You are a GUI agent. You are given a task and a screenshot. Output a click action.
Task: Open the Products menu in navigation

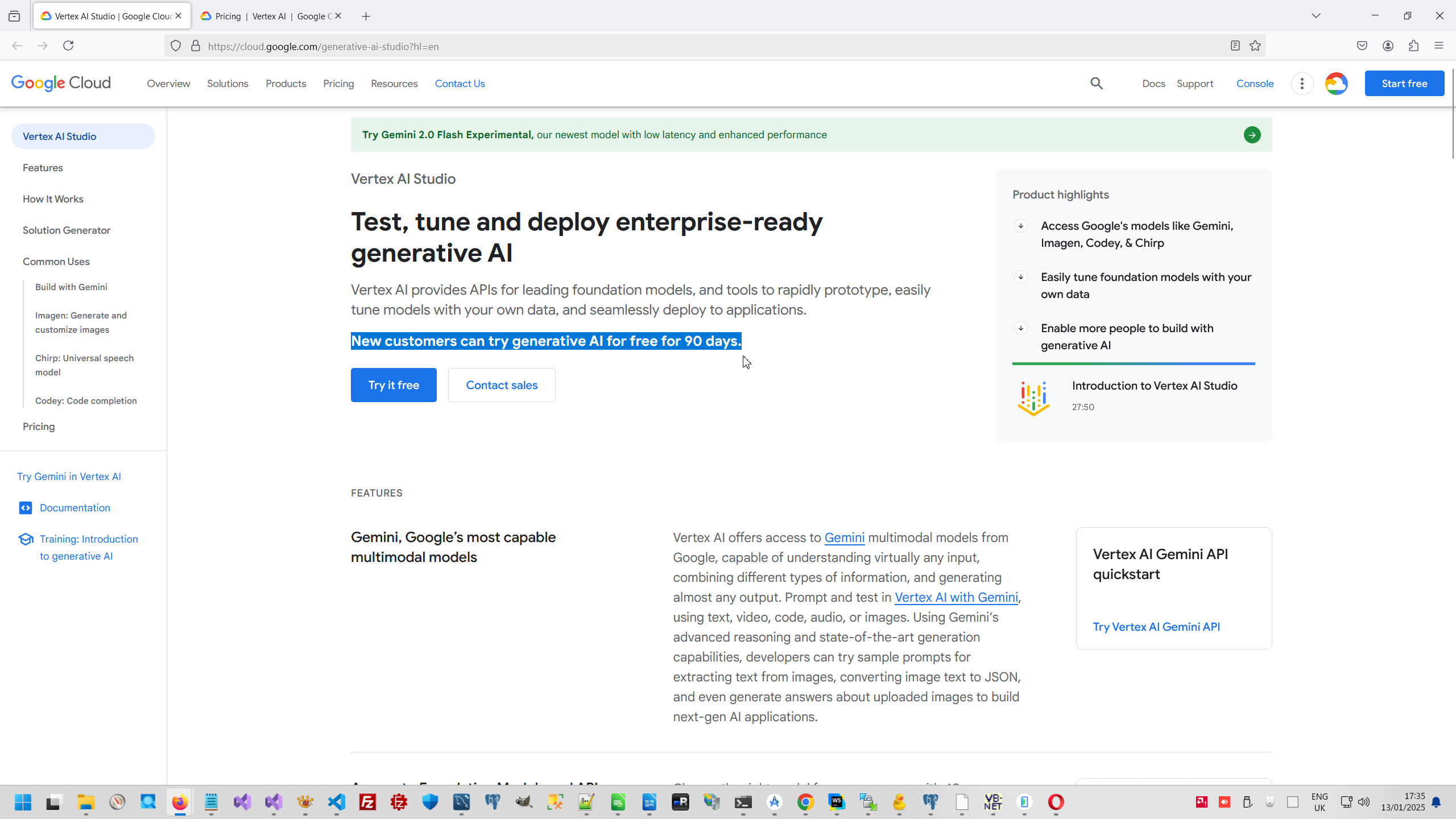(286, 84)
